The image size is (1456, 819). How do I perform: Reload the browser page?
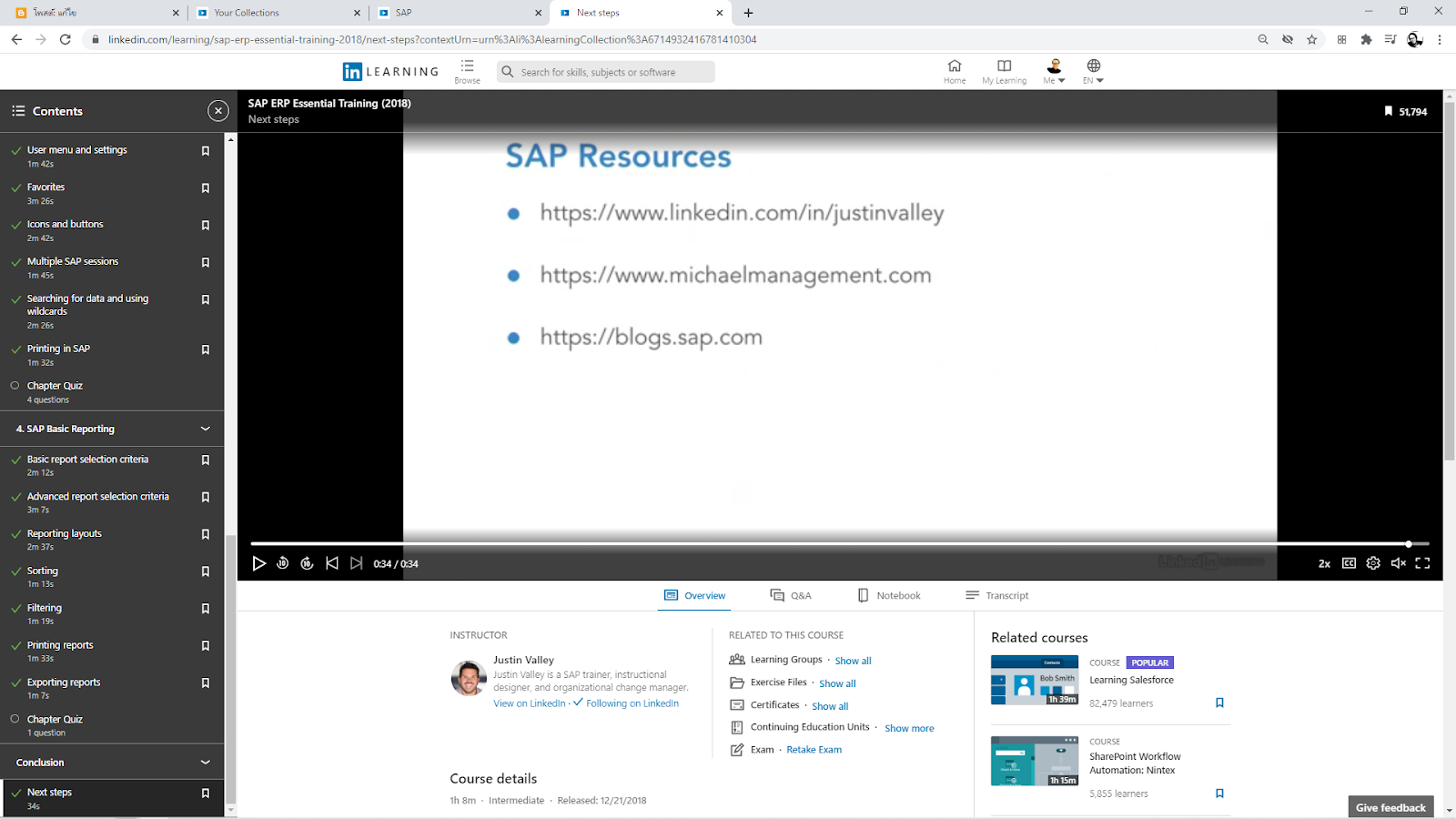[x=66, y=39]
